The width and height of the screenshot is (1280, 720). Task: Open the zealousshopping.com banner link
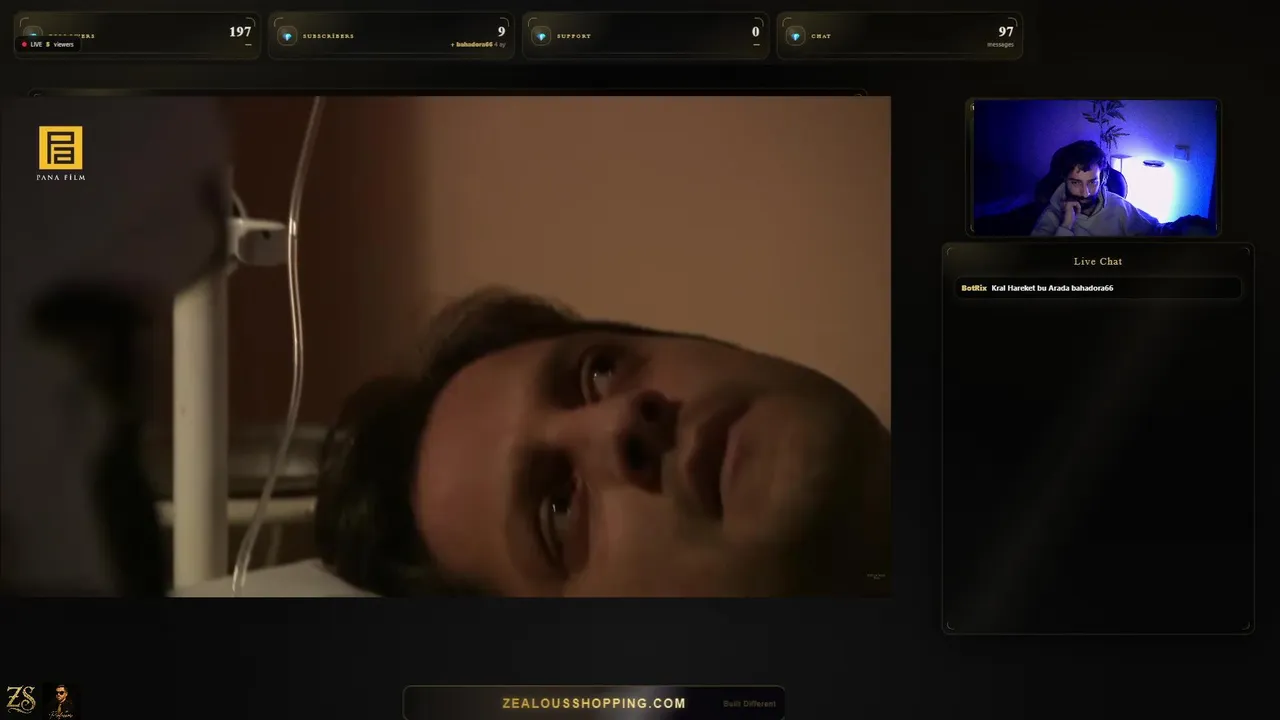[x=594, y=703]
